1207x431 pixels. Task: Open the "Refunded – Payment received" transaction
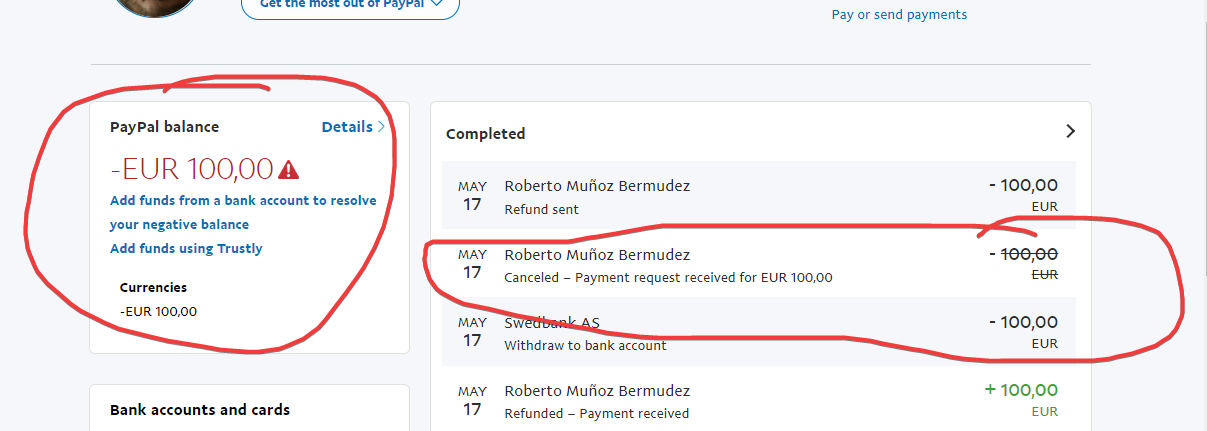[x=758, y=401]
